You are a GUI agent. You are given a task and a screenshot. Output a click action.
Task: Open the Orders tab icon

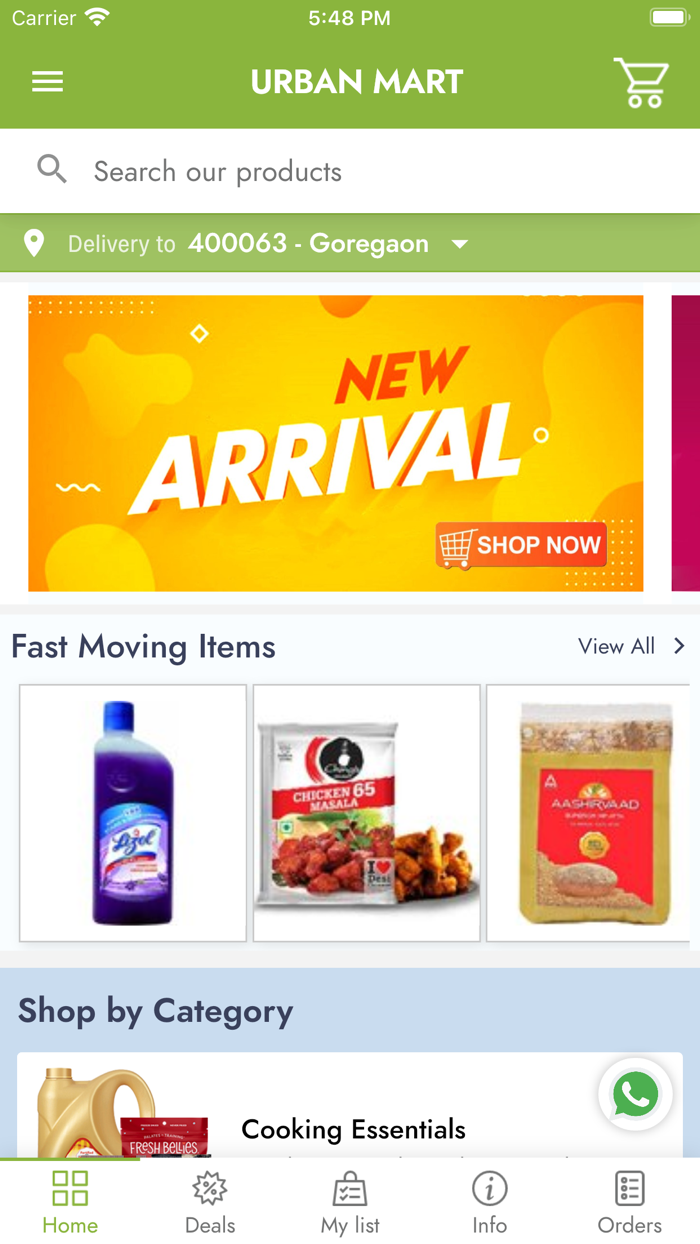click(x=630, y=1189)
